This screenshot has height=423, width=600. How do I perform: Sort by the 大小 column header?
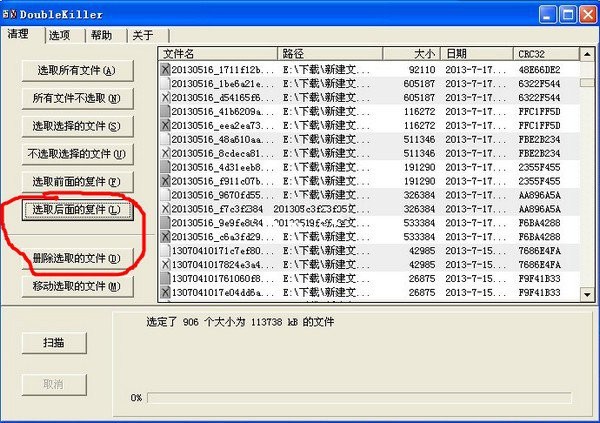pos(412,54)
